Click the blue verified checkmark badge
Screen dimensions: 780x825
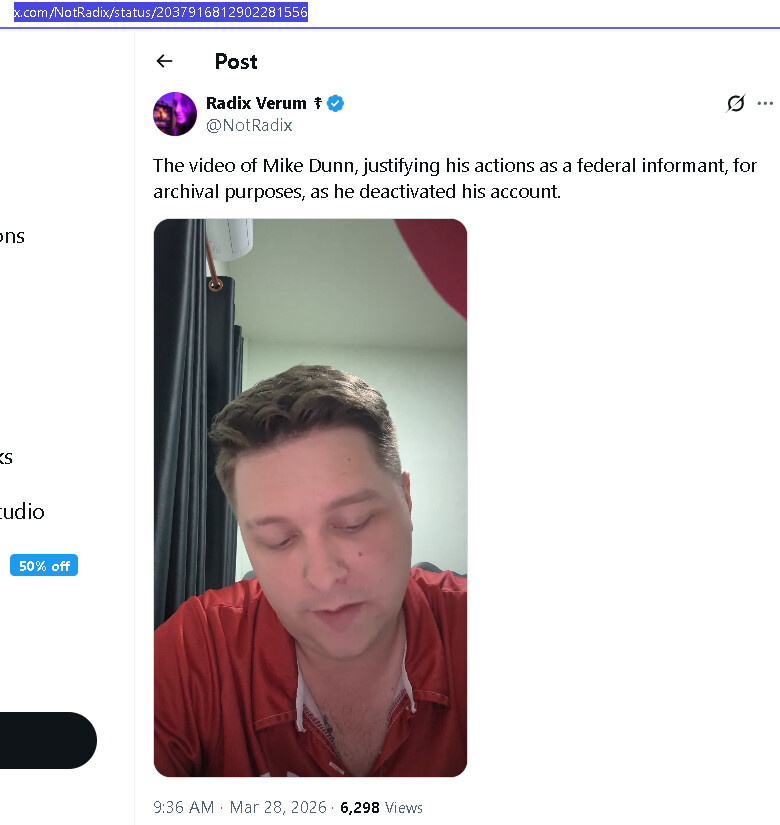pyautogui.click(x=336, y=103)
